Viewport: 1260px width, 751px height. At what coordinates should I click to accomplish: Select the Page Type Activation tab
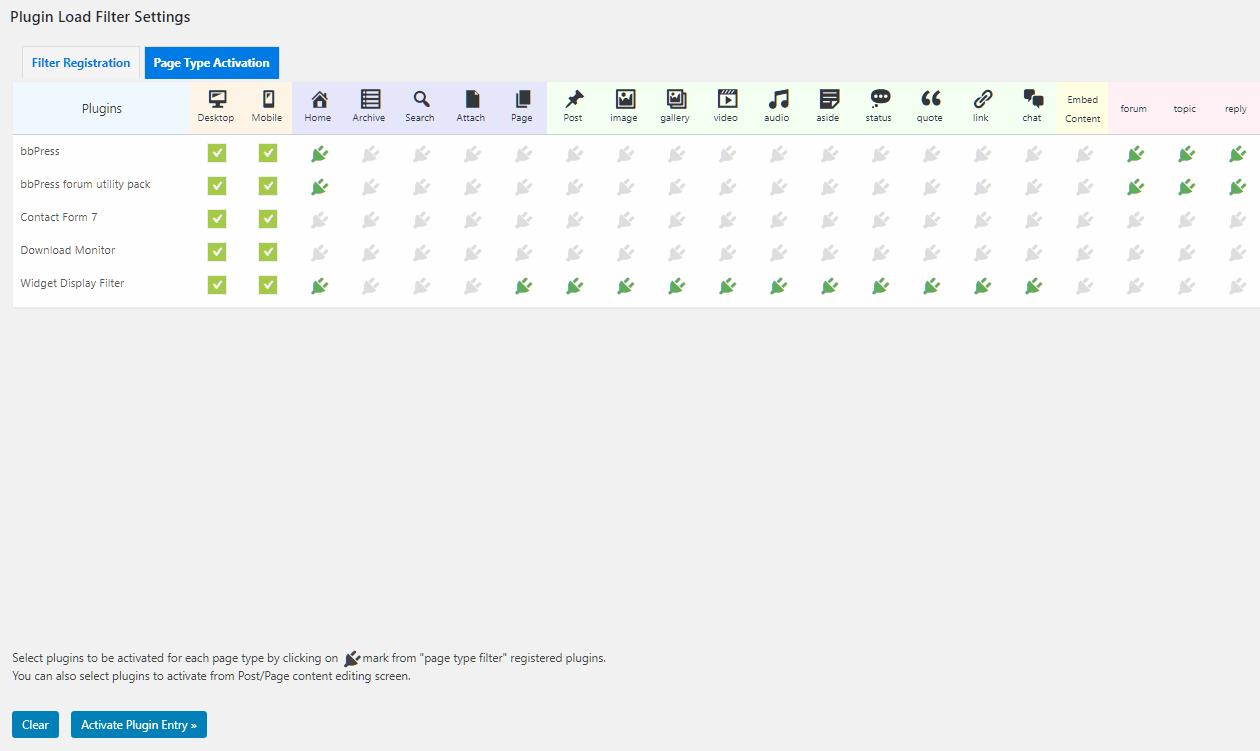(x=211, y=62)
